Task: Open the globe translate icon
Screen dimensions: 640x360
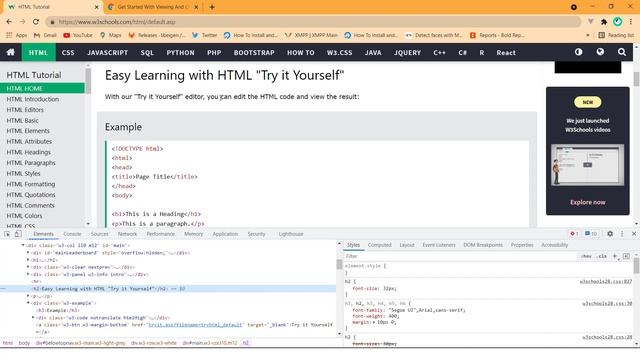Action: click(x=600, y=52)
